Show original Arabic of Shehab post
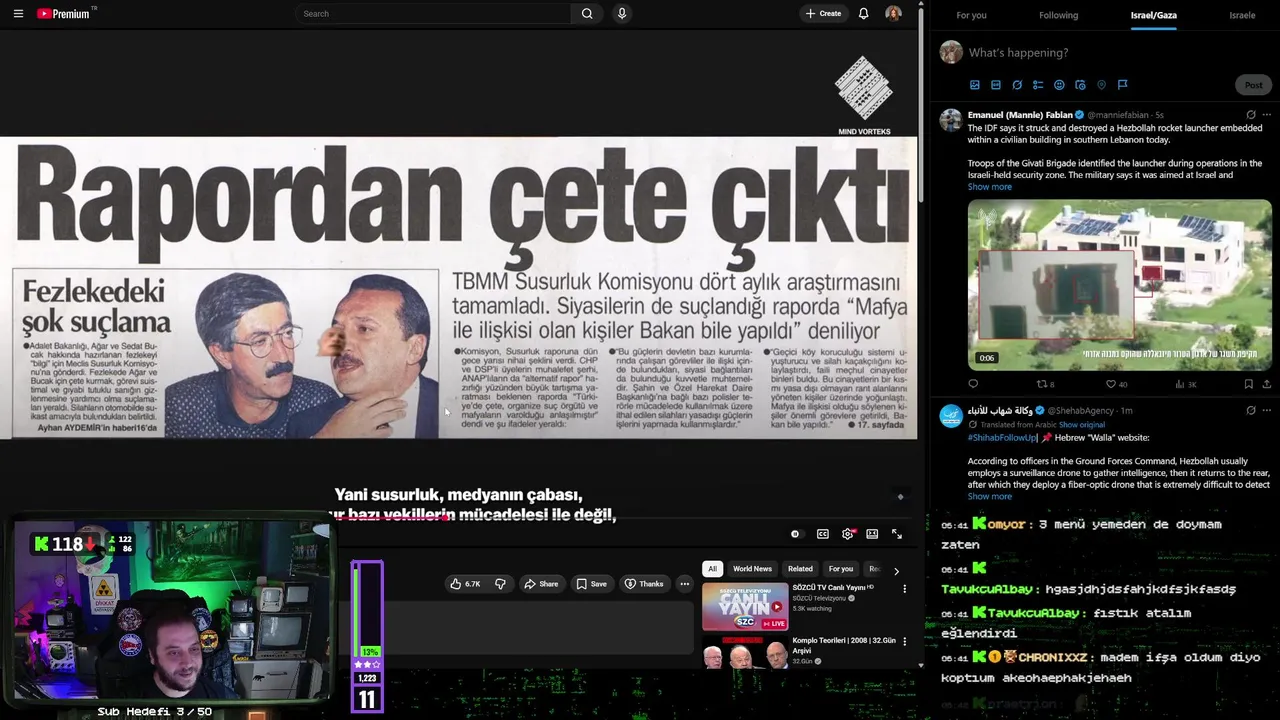 [1082, 425]
